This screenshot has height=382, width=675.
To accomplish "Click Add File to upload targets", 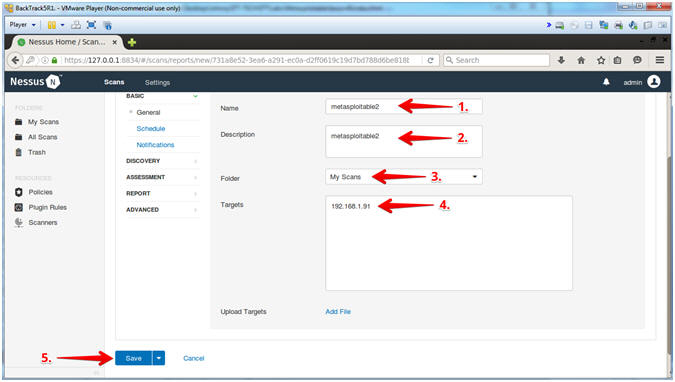I will pyautogui.click(x=338, y=311).
